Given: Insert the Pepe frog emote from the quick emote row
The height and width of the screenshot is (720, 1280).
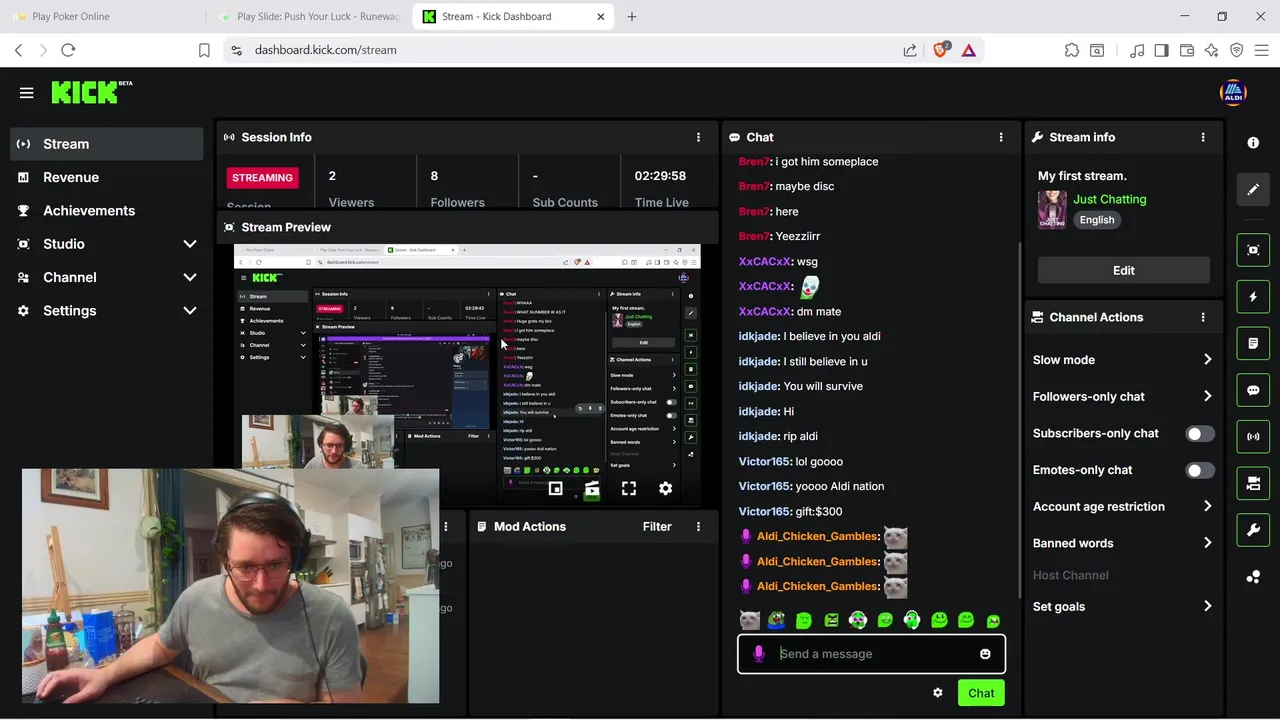Looking at the screenshot, I should click(x=776, y=621).
